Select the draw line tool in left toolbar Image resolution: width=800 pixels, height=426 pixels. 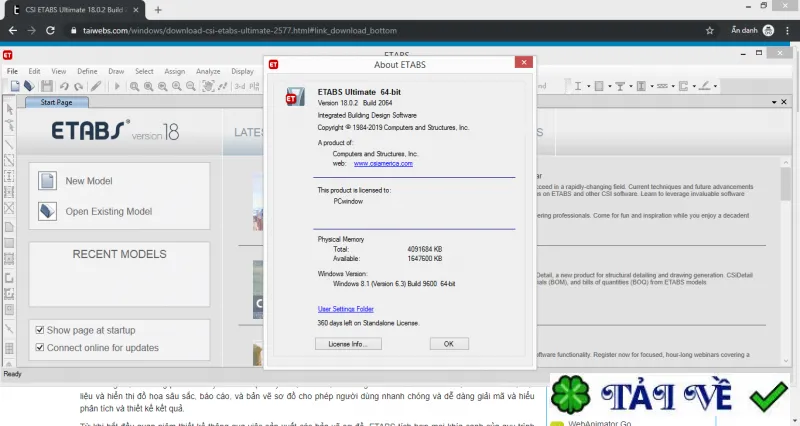[x=9, y=144]
